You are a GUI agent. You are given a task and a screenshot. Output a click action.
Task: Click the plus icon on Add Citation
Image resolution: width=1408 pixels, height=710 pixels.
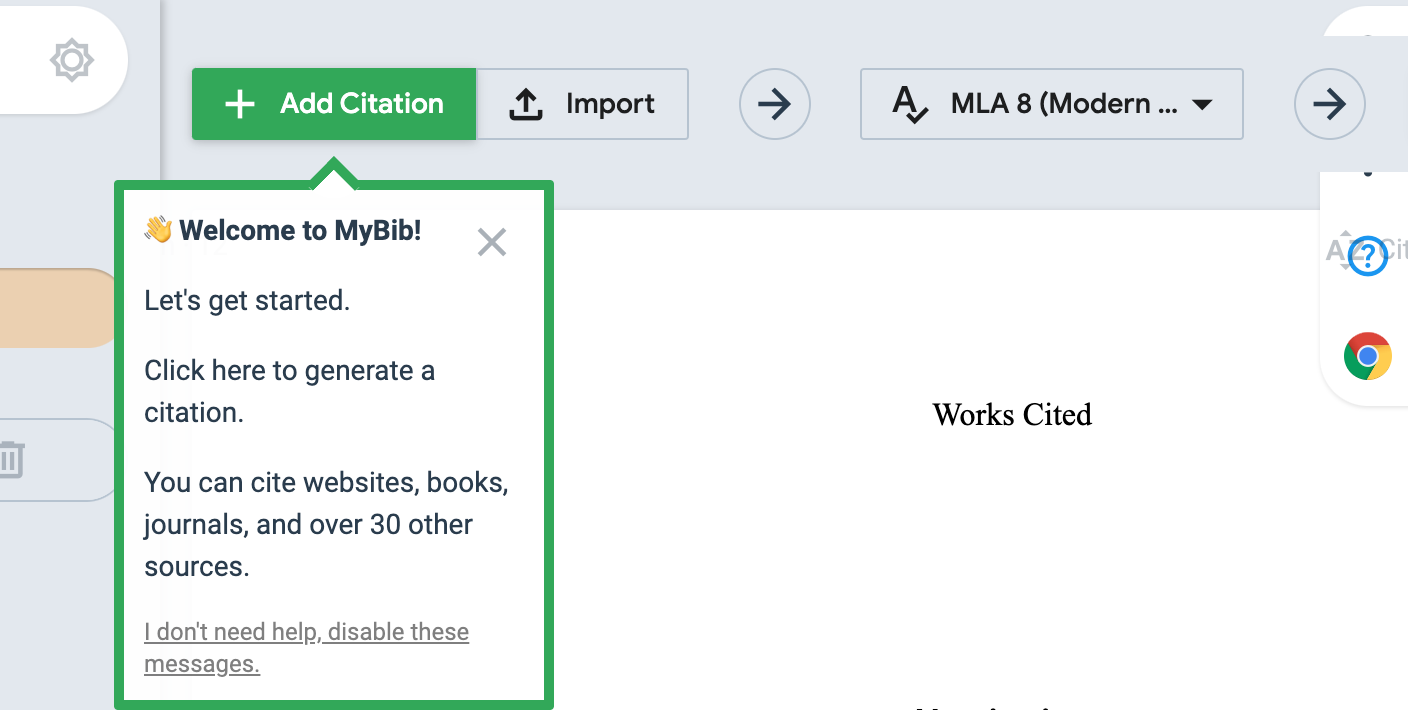pos(239,104)
